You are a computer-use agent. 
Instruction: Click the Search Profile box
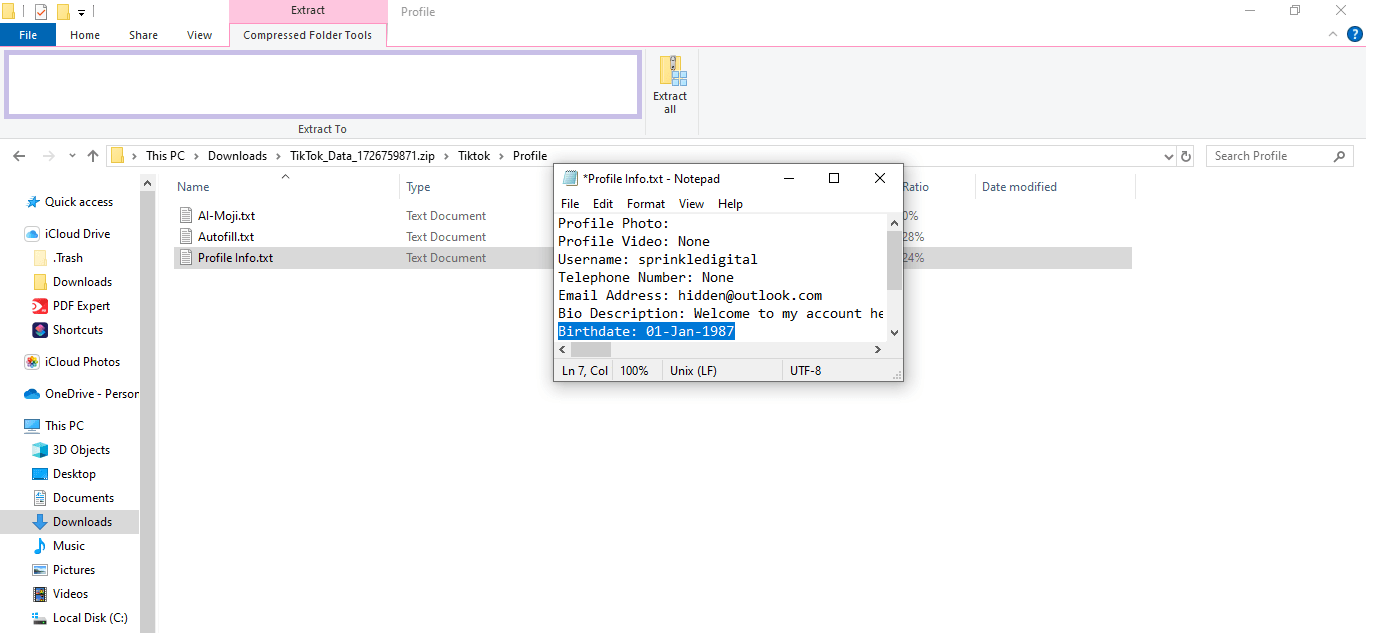click(1270, 156)
